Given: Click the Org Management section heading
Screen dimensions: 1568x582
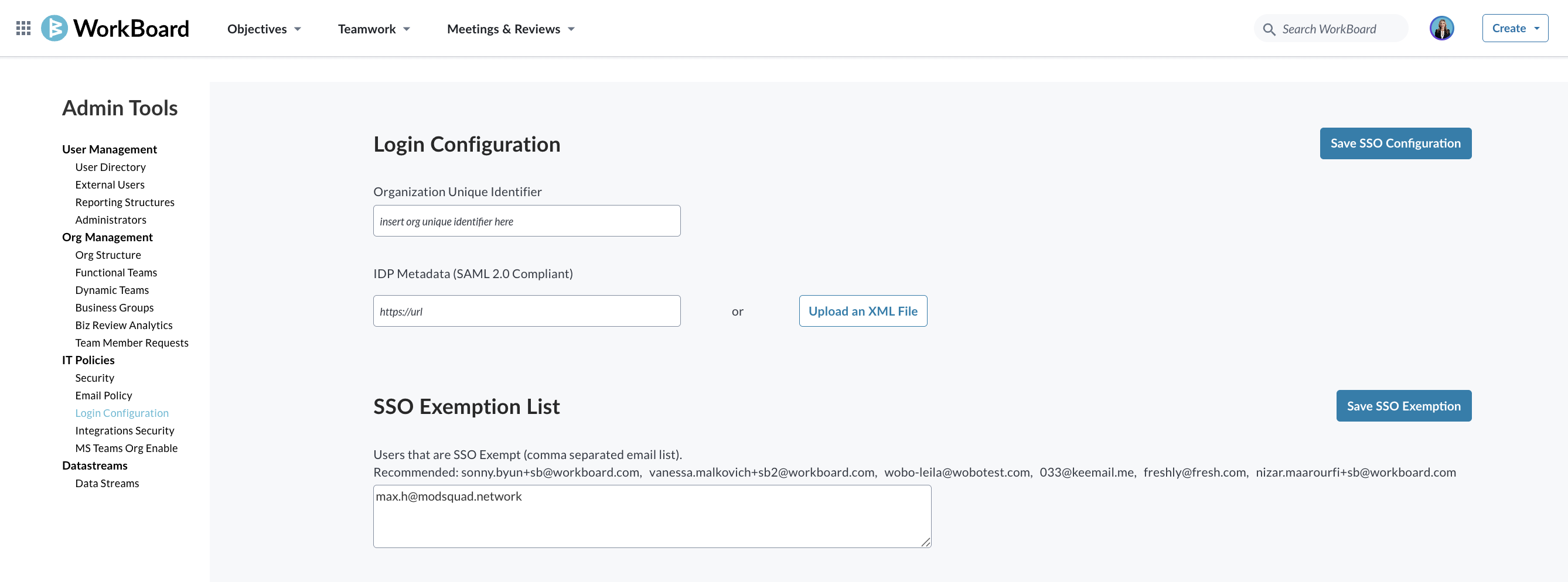Looking at the screenshot, I should tap(107, 237).
